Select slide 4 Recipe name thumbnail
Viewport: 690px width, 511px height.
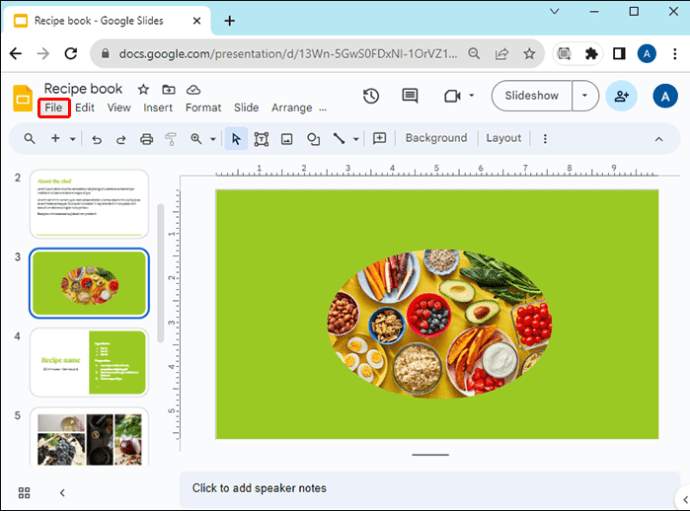(89, 363)
